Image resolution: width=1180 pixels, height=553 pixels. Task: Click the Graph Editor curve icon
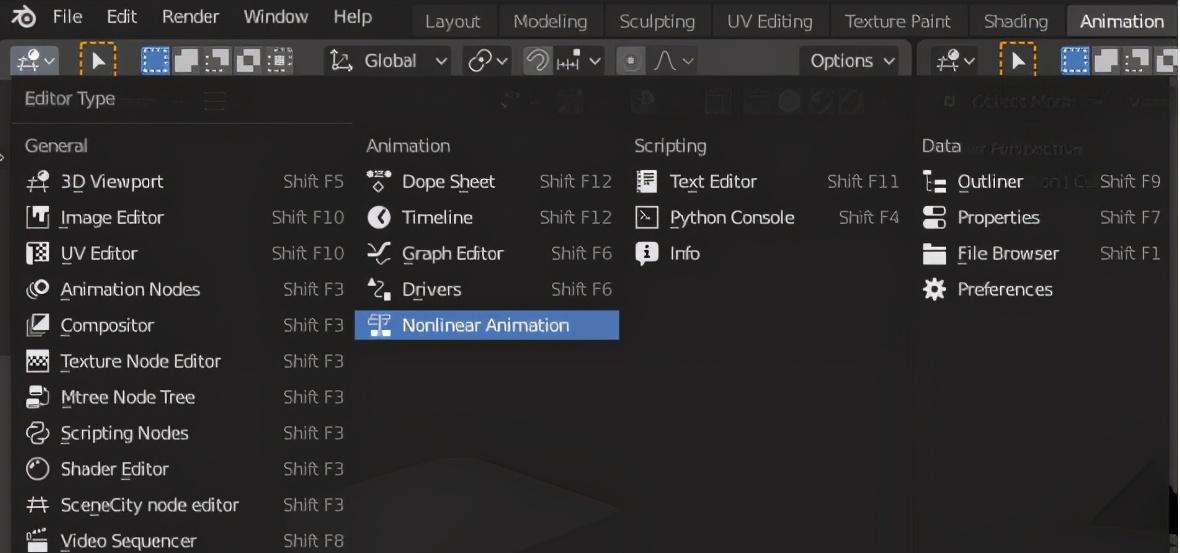point(379,254)
